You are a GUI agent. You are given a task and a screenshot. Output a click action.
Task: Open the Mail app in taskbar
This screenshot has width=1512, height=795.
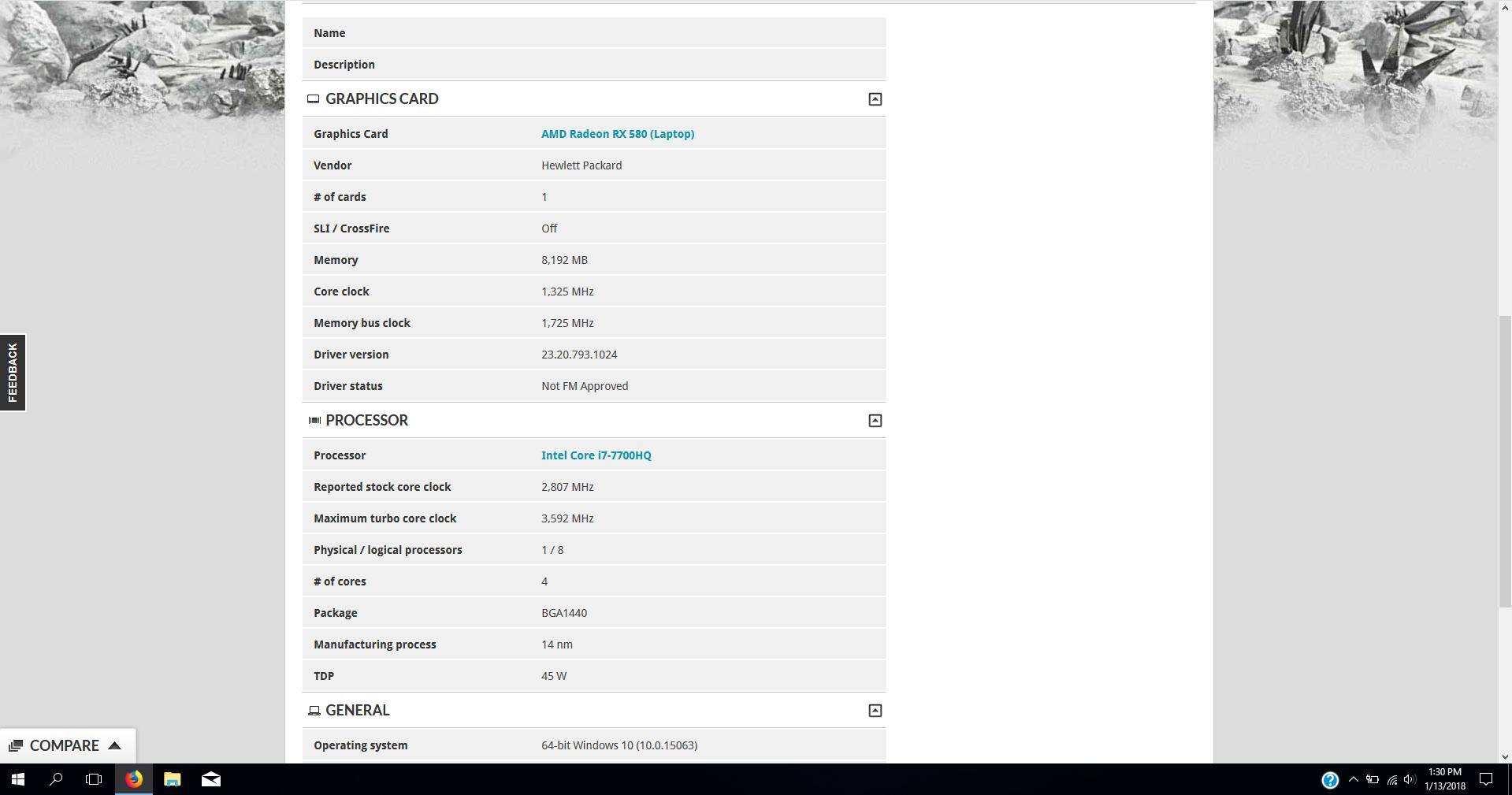210,779
